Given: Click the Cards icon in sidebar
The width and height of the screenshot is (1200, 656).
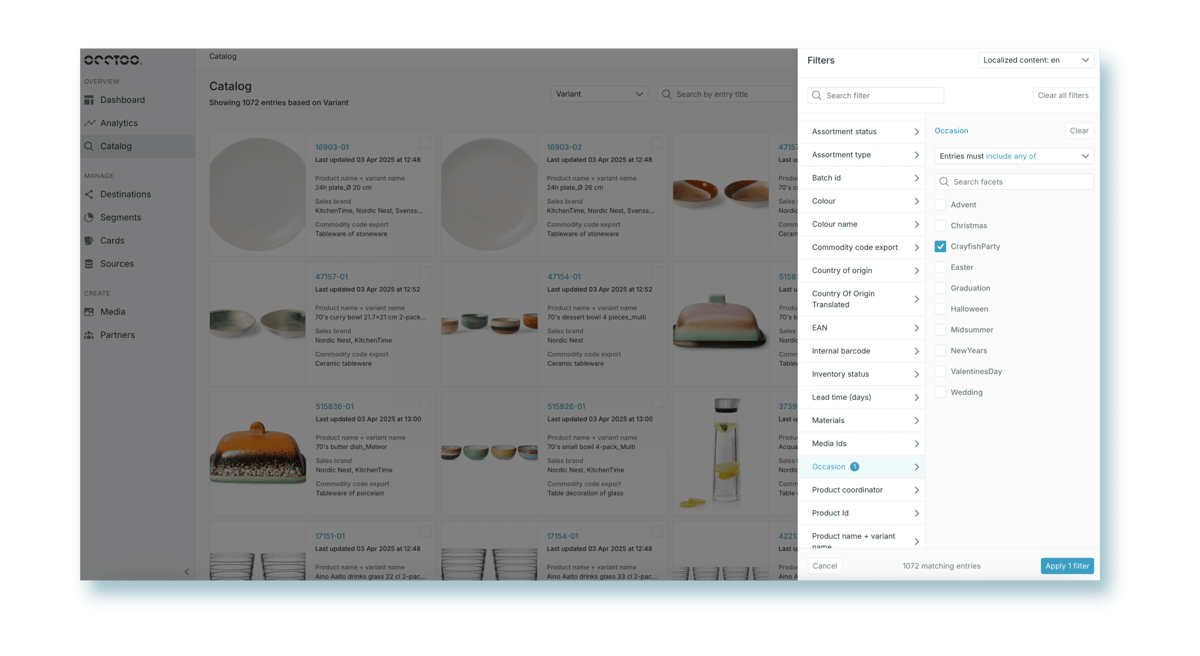Looking at the screenshot, I should (89, 241).
